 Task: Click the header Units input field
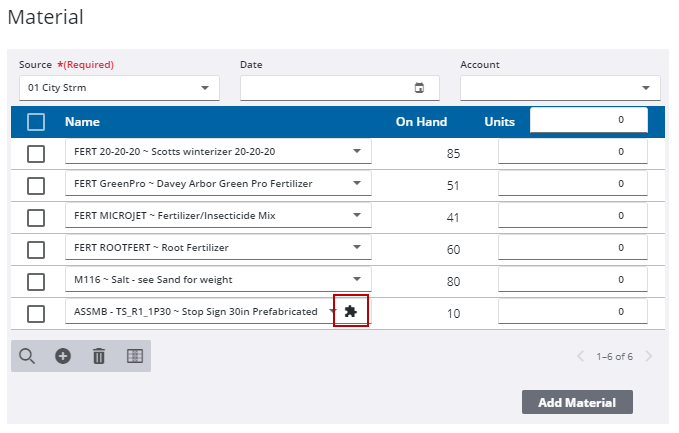[x=588, y=120]
